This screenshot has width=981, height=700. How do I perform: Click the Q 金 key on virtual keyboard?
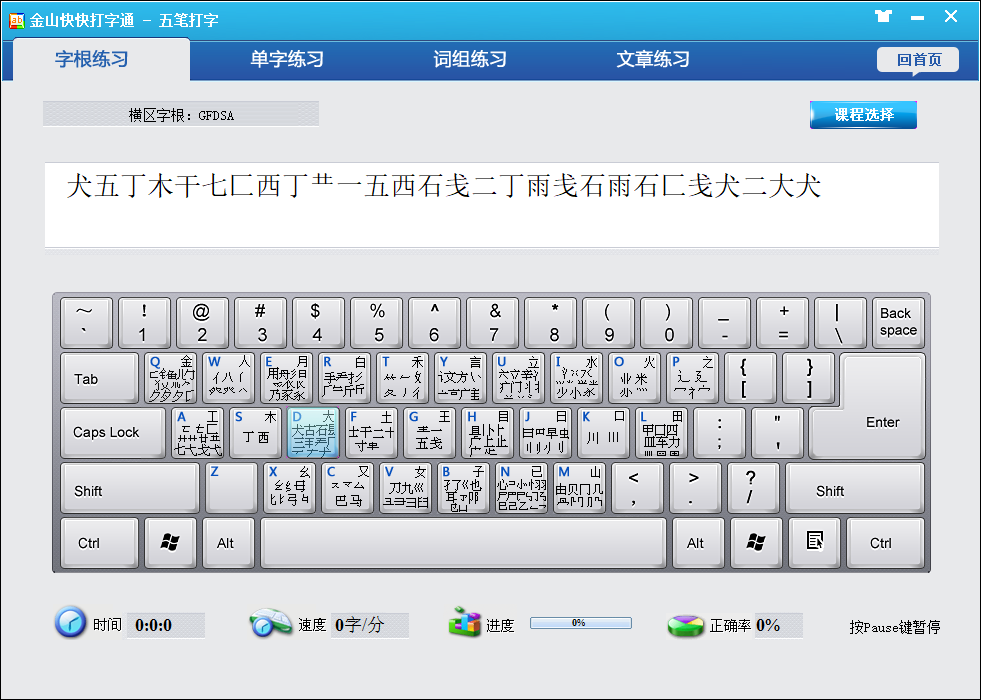(x=171, y=378)
